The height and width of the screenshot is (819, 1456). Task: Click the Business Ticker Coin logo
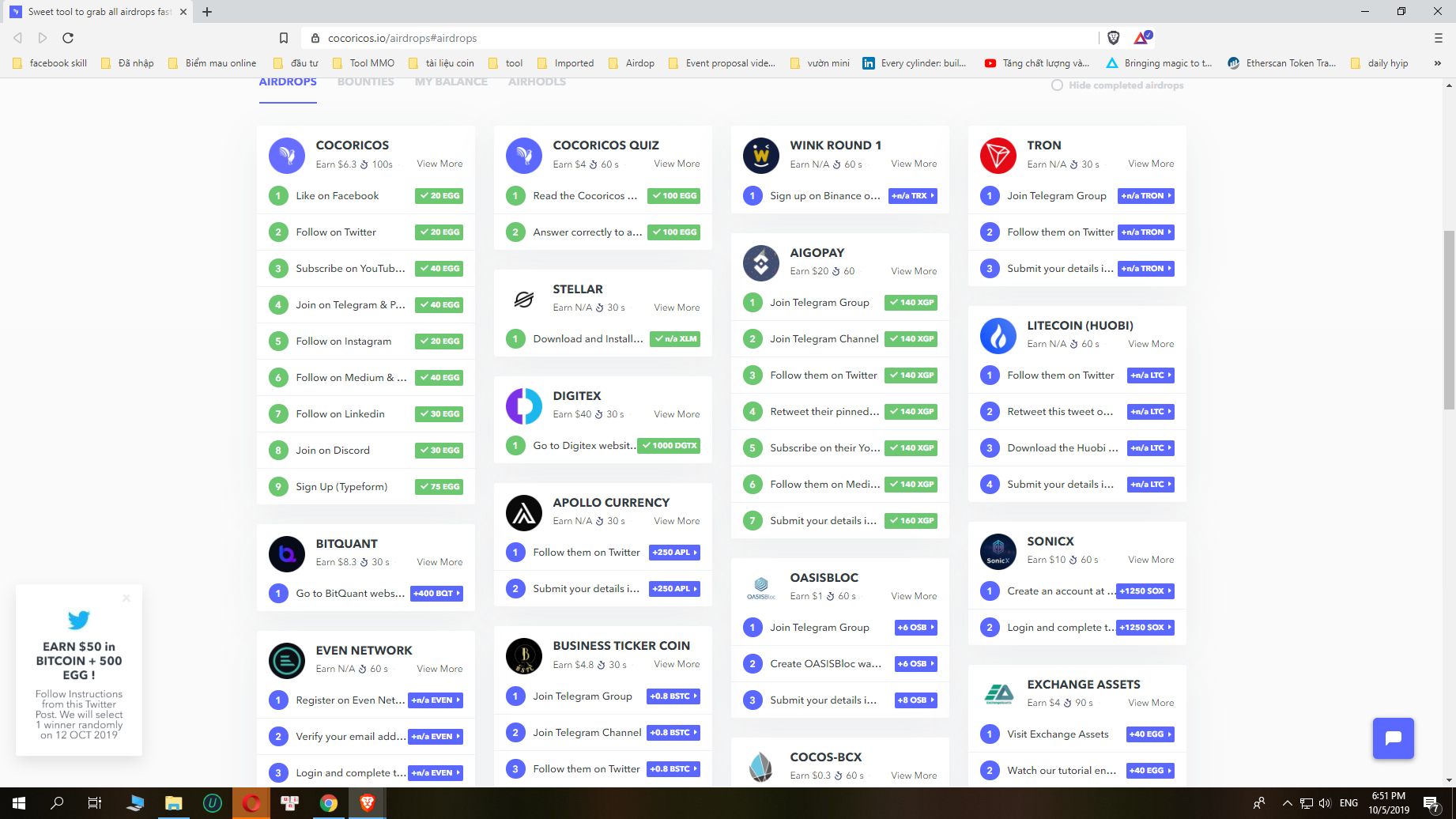tap(523, 656)
